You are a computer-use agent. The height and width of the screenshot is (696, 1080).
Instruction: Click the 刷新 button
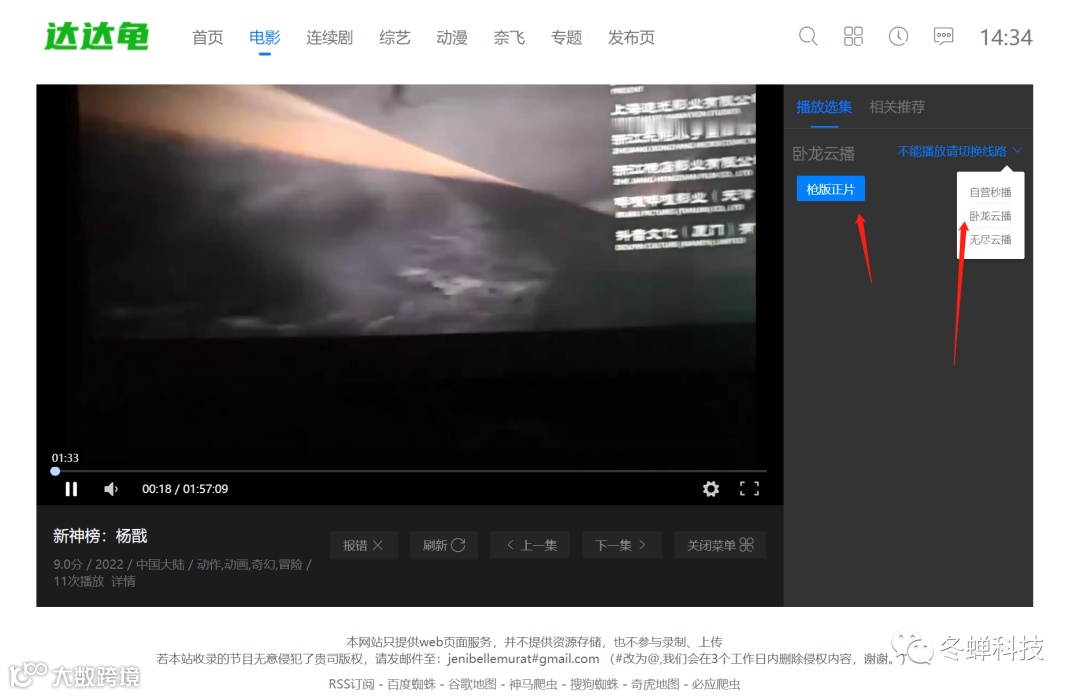point(444,545)
